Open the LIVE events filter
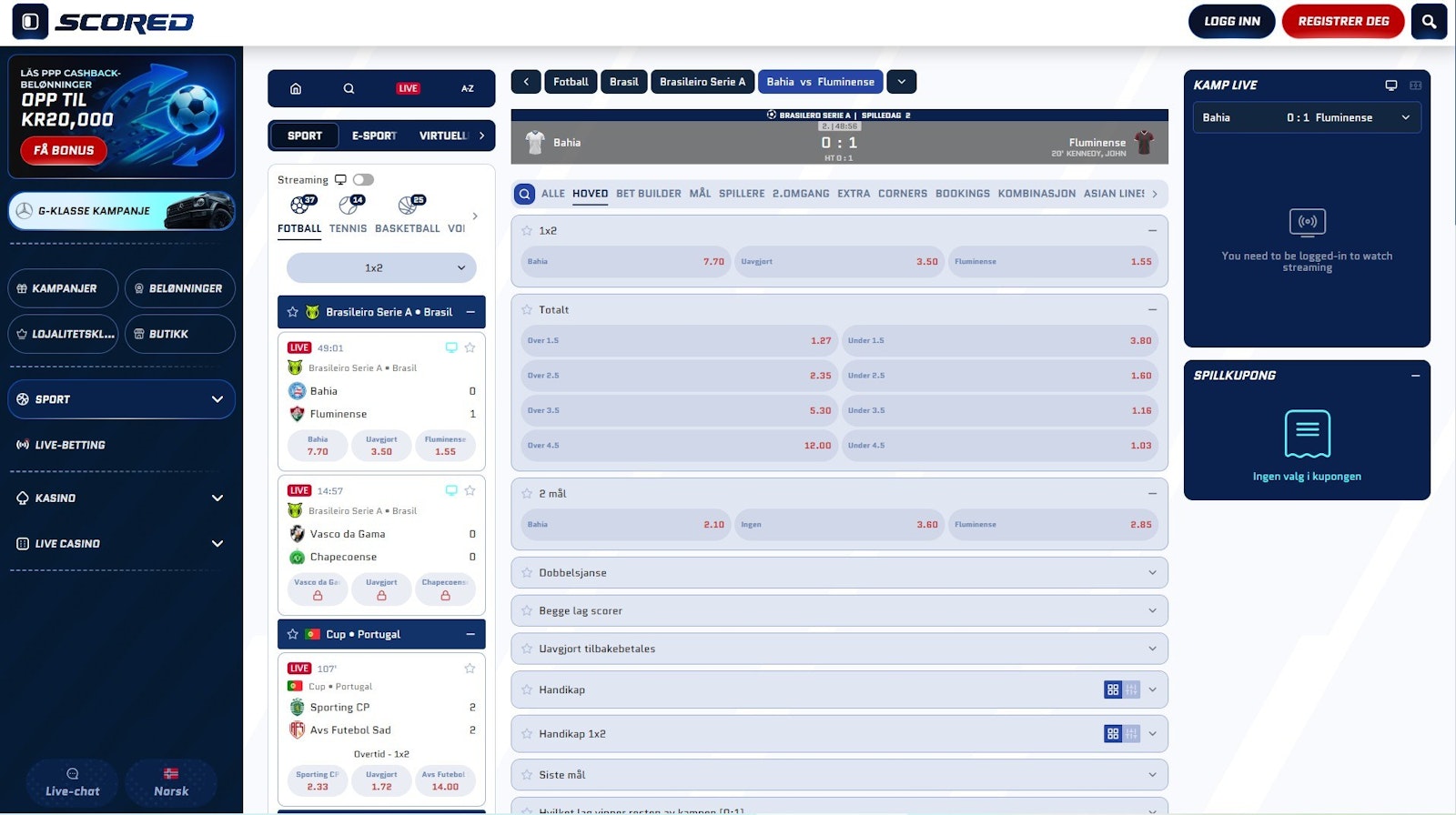Viewport: 1456px width, 815px height. (x=408, y=88)
